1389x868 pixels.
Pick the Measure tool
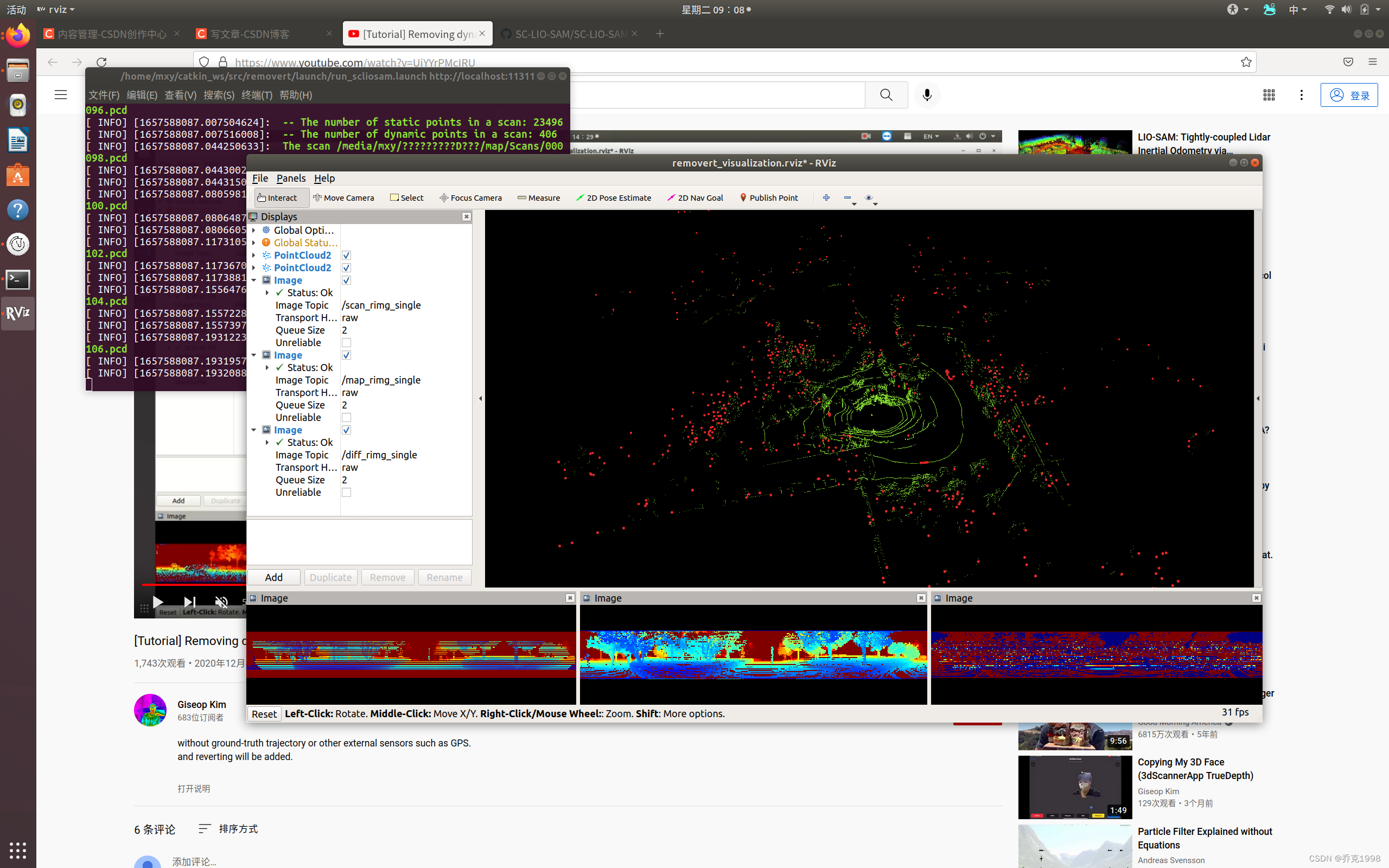[538, 197]
